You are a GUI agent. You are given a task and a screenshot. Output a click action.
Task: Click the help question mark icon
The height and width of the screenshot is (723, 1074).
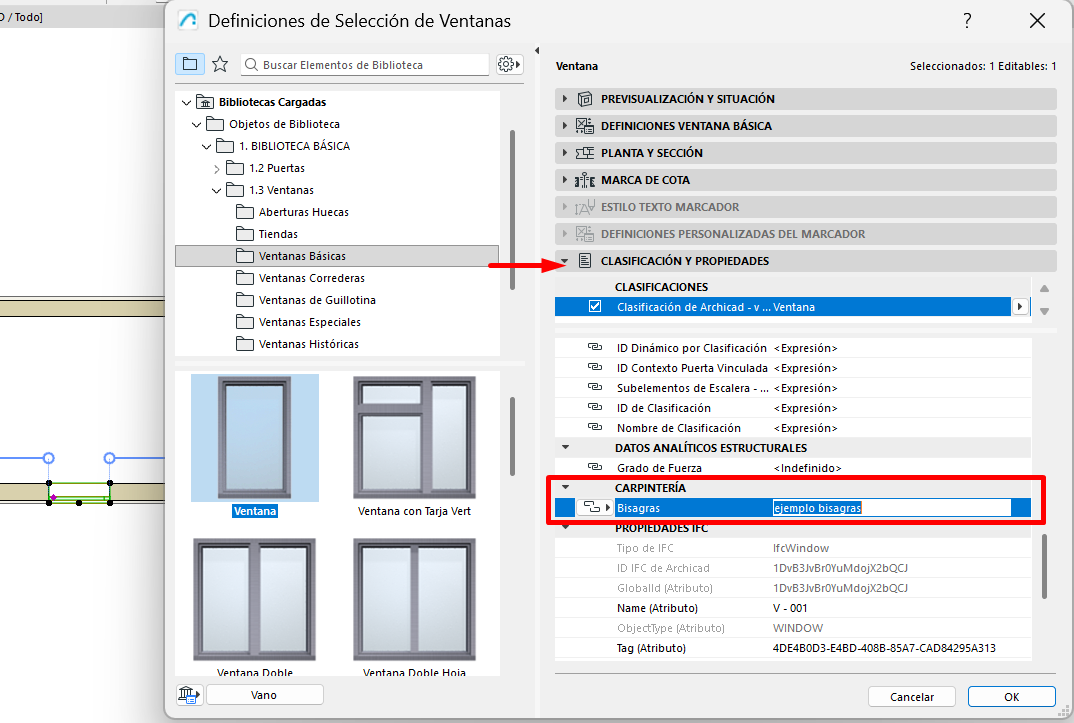[x=967, y=21]
